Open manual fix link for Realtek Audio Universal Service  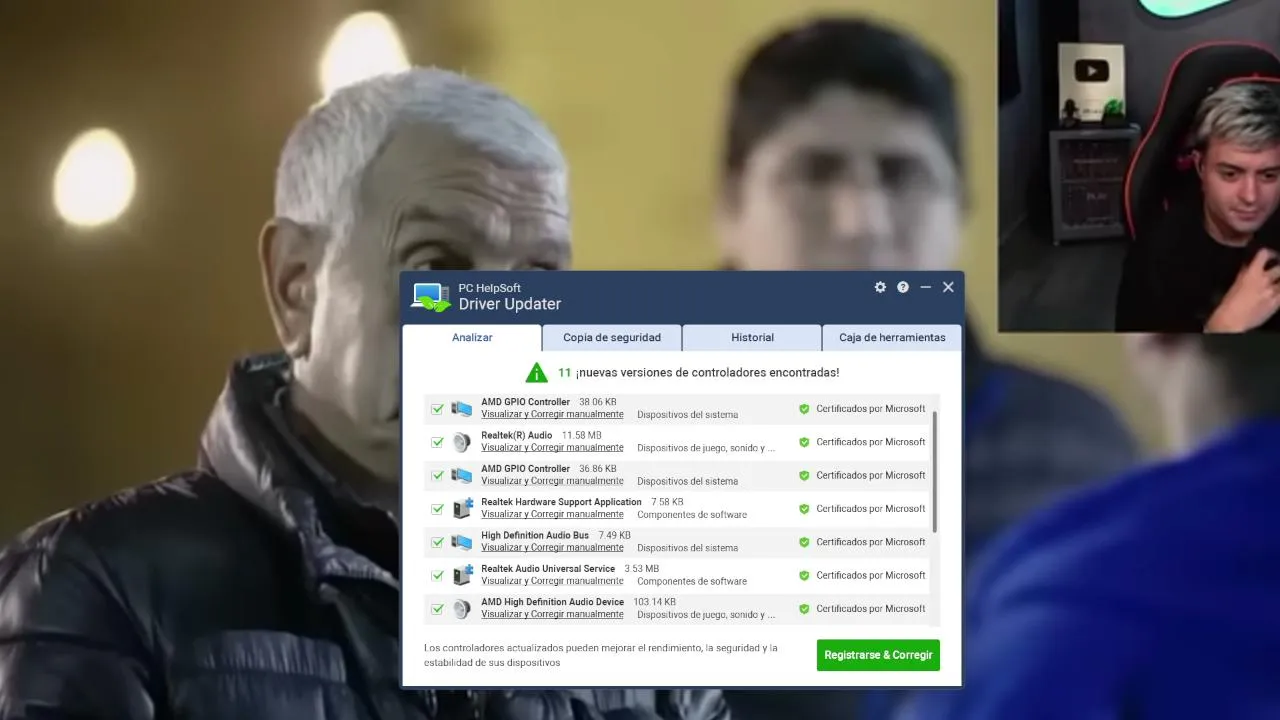(552, 581)
